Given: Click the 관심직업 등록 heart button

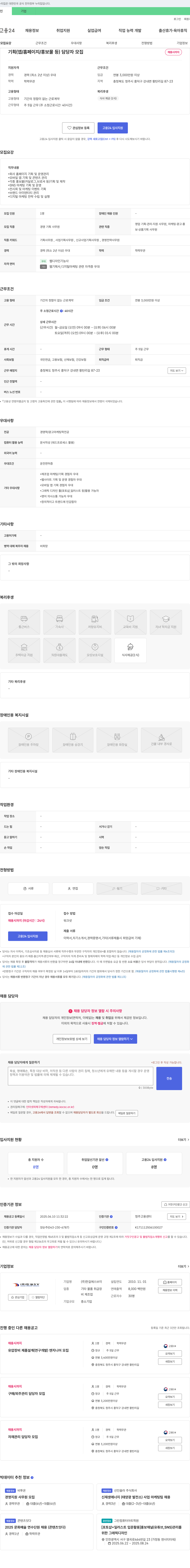Looking at the screenshot, I should [78, 128].
